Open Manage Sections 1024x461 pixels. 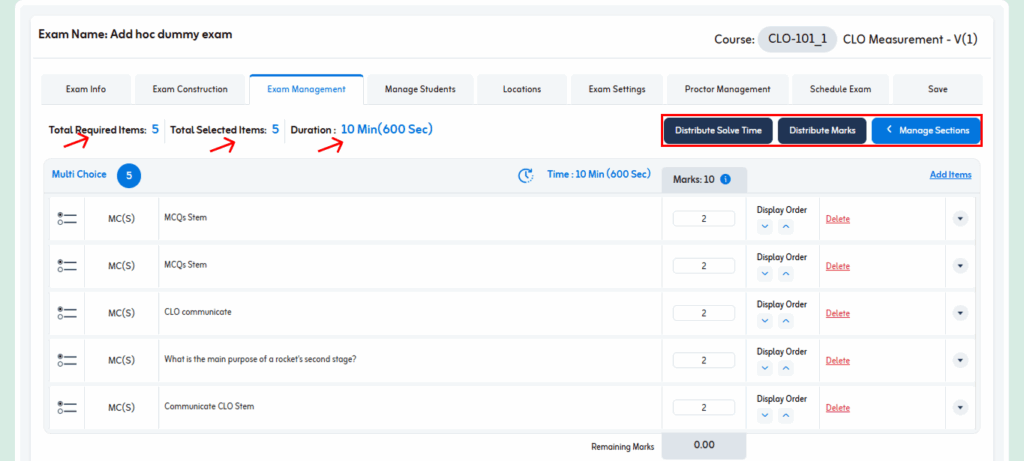coord(926,131)
